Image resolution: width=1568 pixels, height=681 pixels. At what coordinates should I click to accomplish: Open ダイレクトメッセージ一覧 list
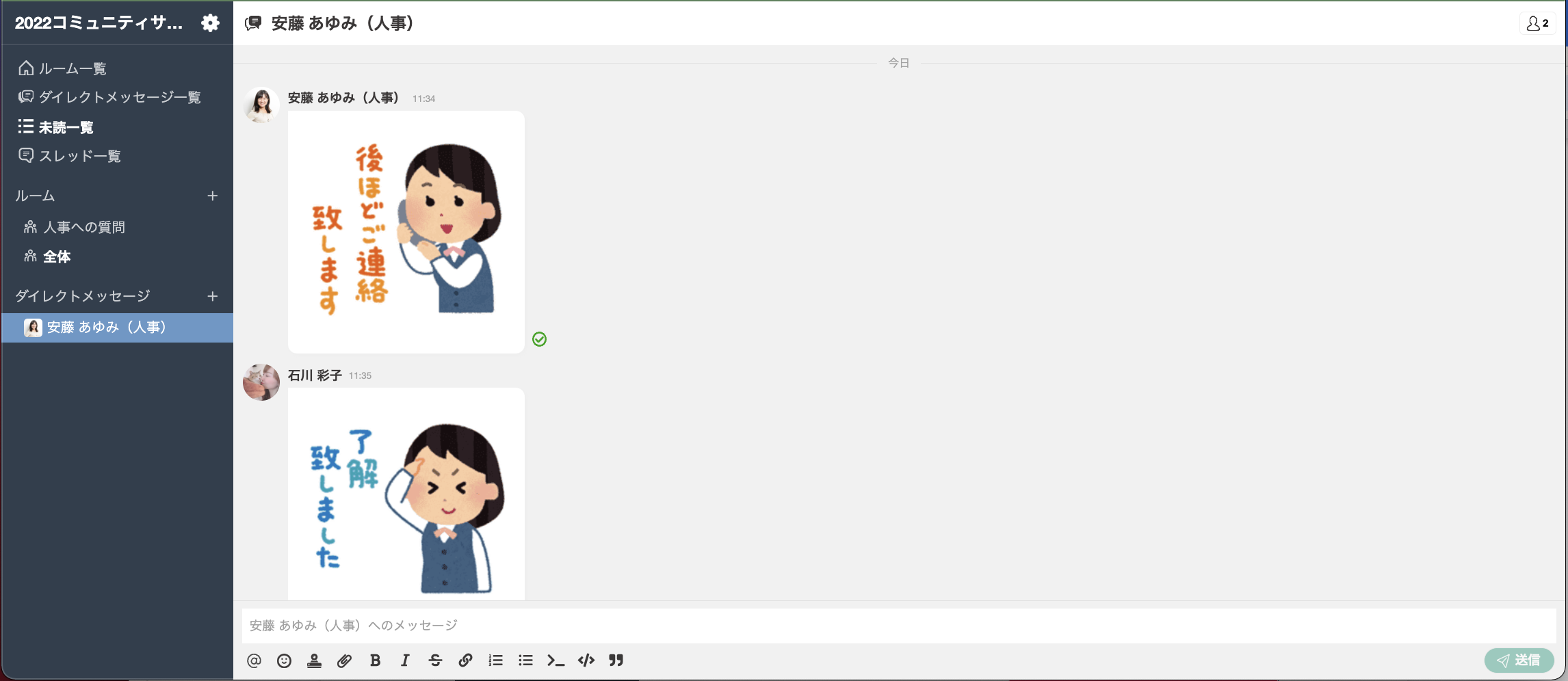pos(109,97)
